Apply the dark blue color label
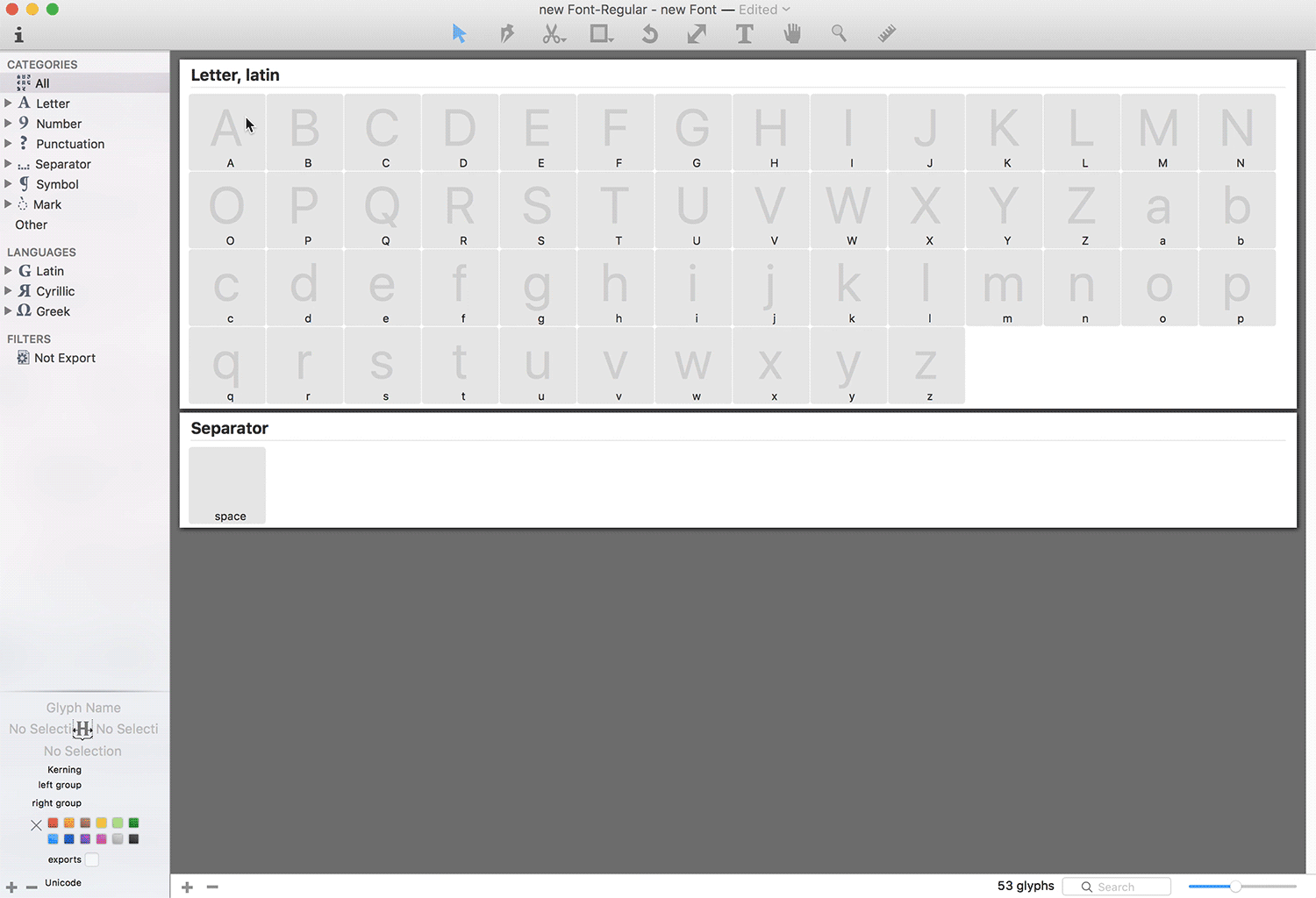The image size is (1316, 898). [x=69, y=839]
